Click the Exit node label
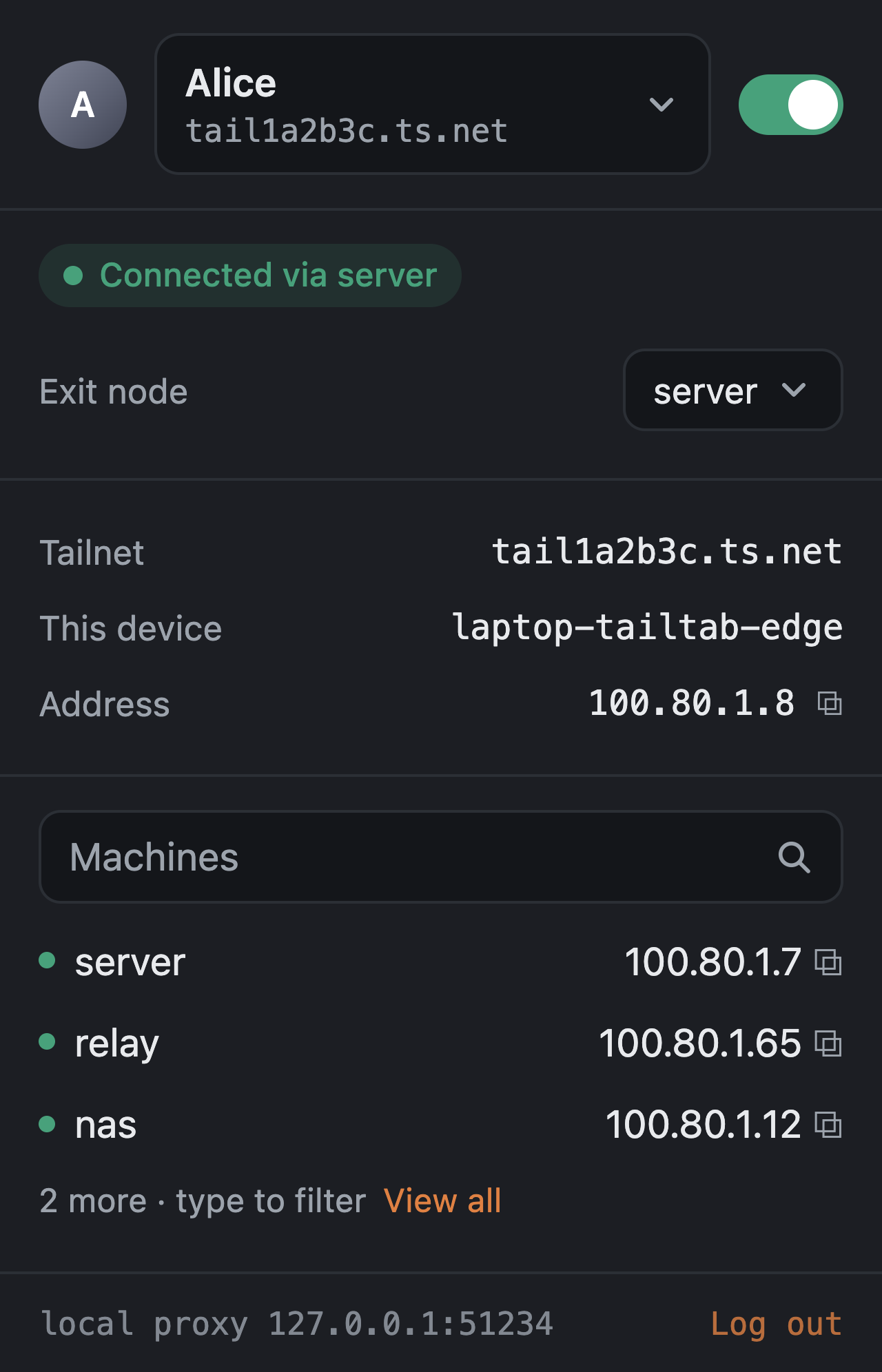Viewport: 882px width, 1372px height. tap(114, 391)
